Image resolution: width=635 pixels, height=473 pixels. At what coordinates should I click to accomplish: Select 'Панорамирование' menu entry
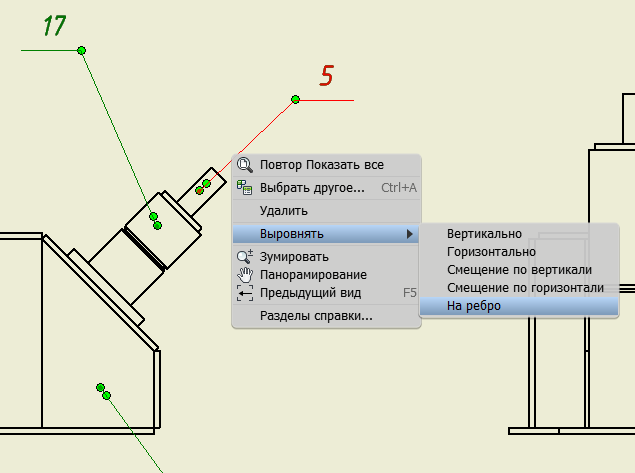pos(326,275)
